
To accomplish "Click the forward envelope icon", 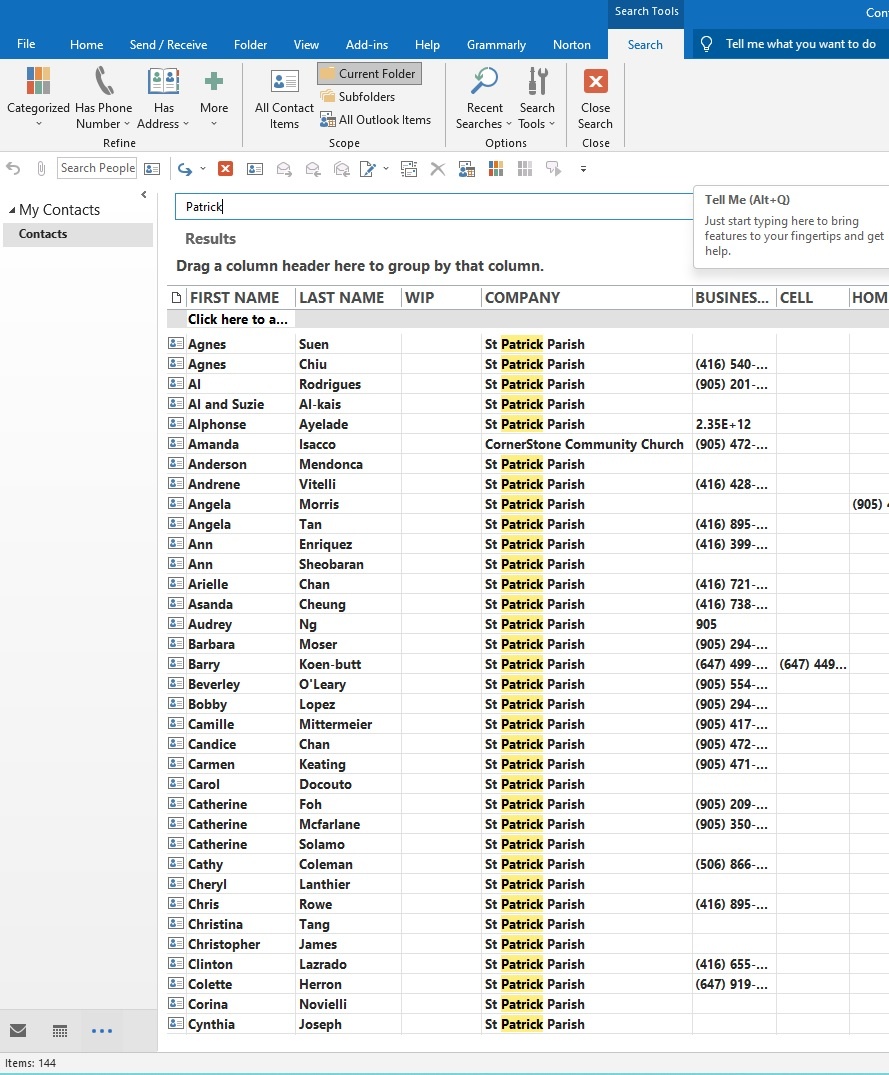I will [284, 169].
